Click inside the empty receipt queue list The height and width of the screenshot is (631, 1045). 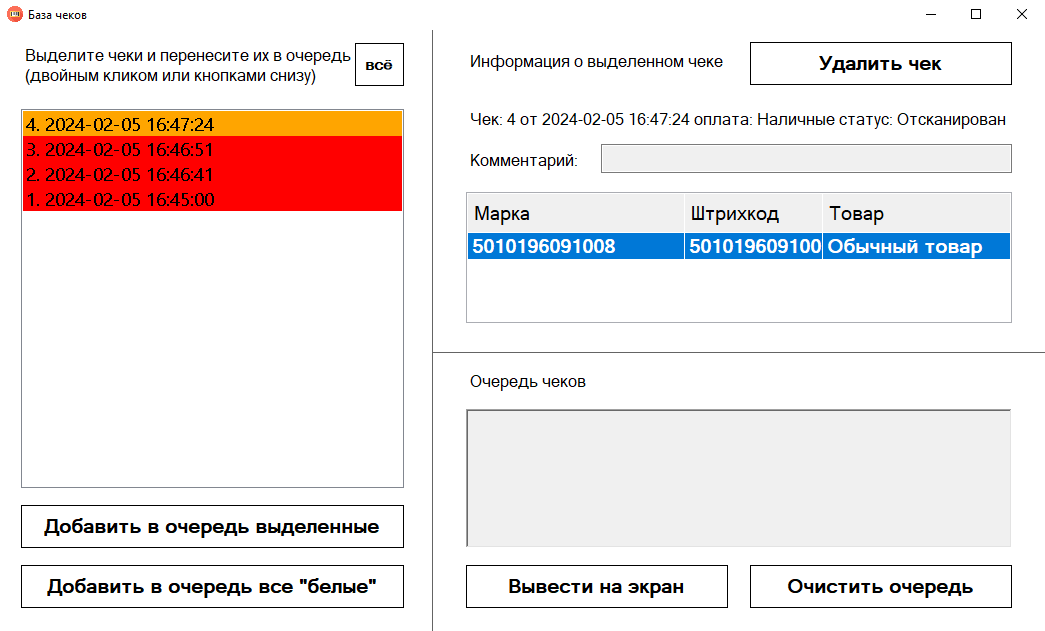click(738, 477)
